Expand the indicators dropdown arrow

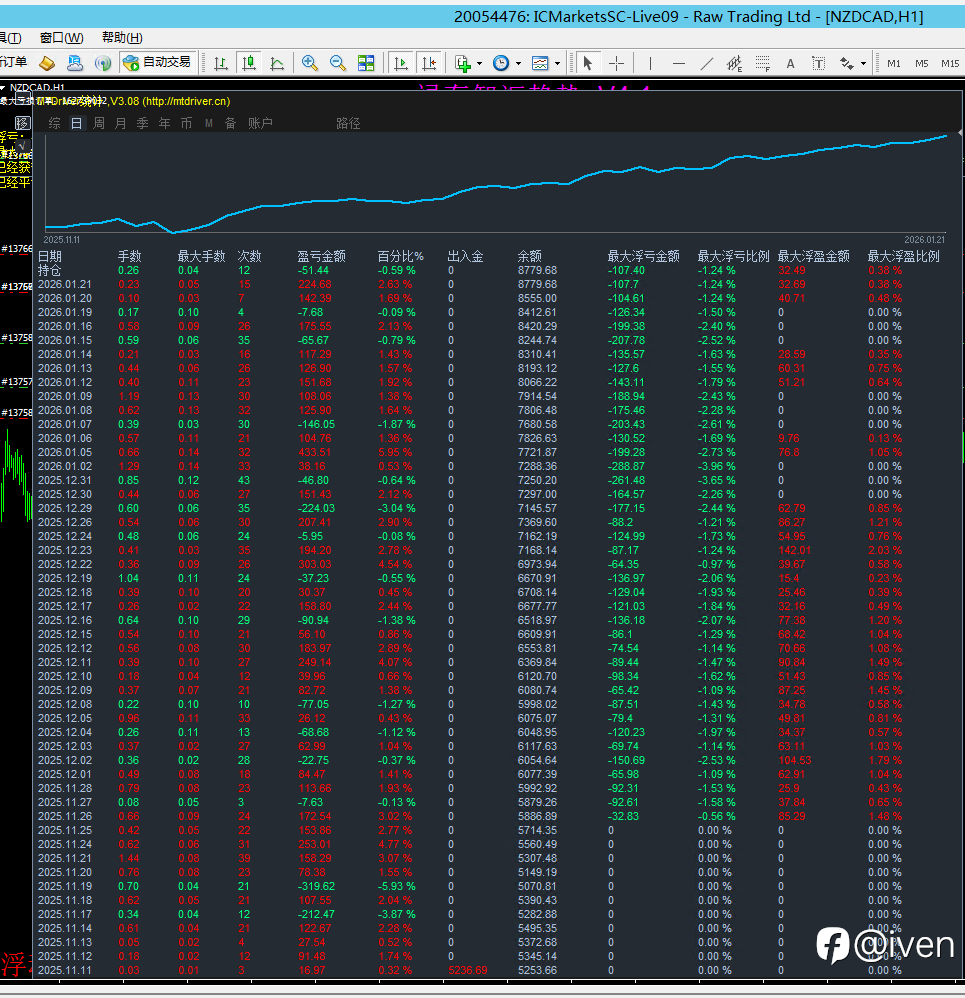coord(479,64)
